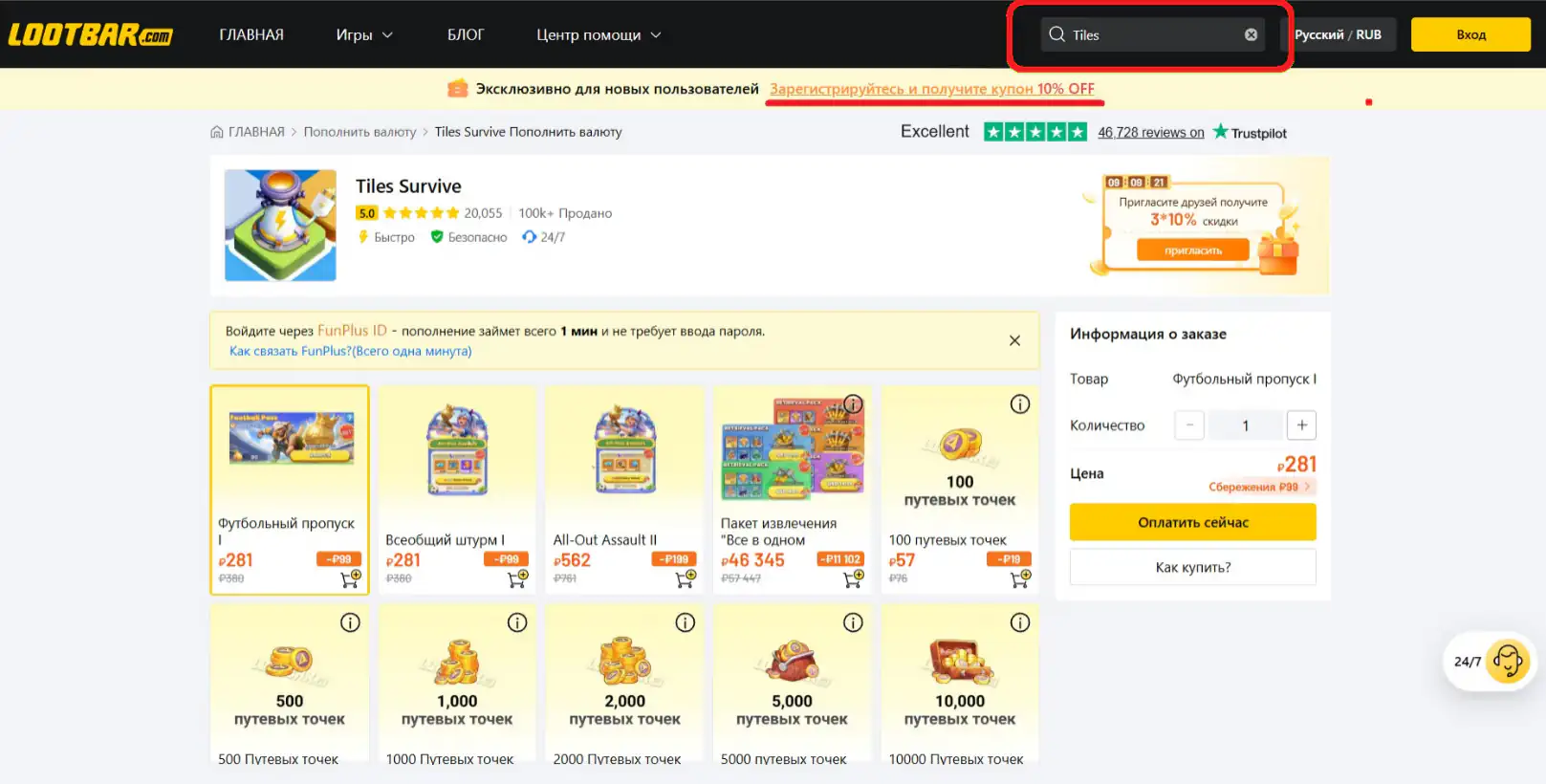The height and width of the screenshot is (784, 1546).
Task: Add All-Out Assault II to cart
Action: [x=686, y=578]
